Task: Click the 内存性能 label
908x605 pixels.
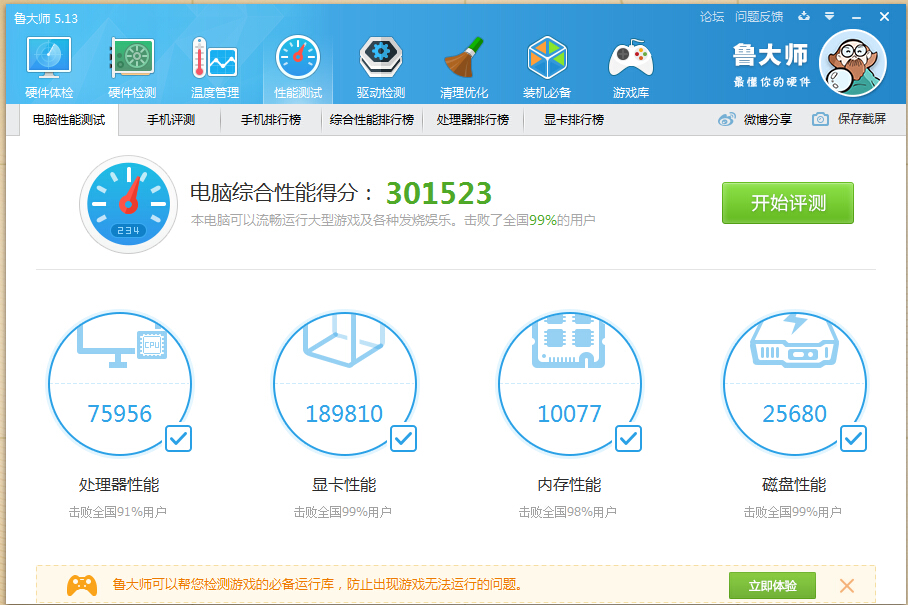Action: click(x=569, y=485)
